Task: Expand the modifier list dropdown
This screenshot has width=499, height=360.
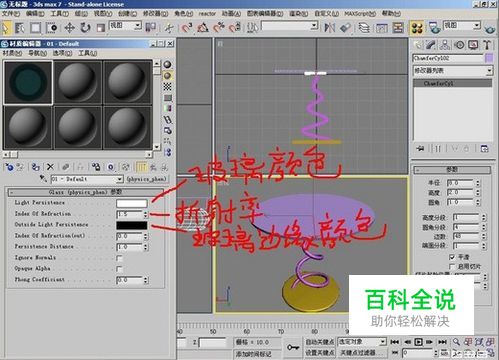Action: tap(453, 71)
